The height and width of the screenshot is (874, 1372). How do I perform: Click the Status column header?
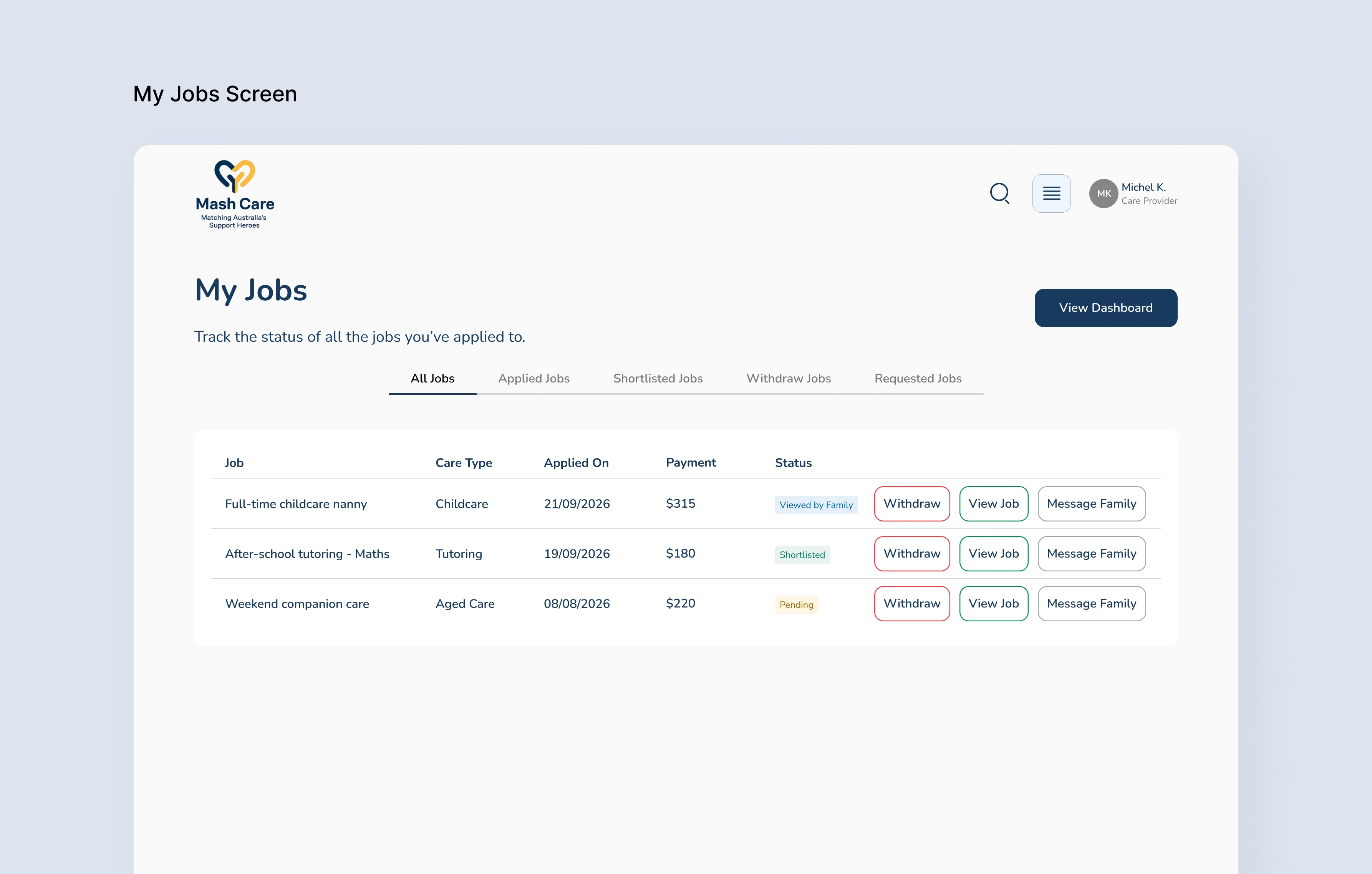click(793, 463)
